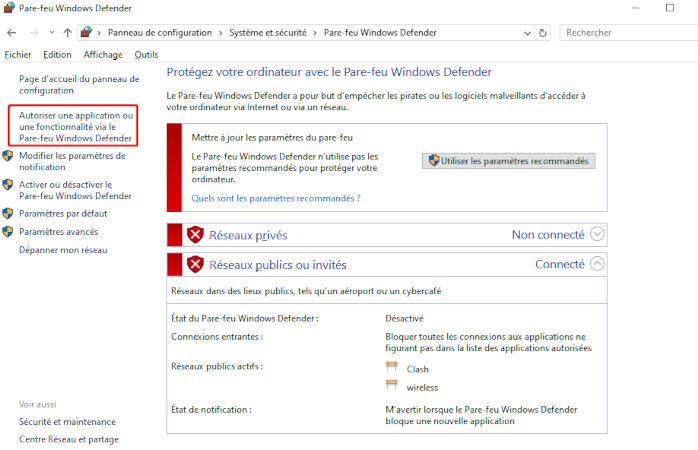Open Paramètres avancés in the sidebar
Screen dimensions: 698x450
(x=58, y=232)
